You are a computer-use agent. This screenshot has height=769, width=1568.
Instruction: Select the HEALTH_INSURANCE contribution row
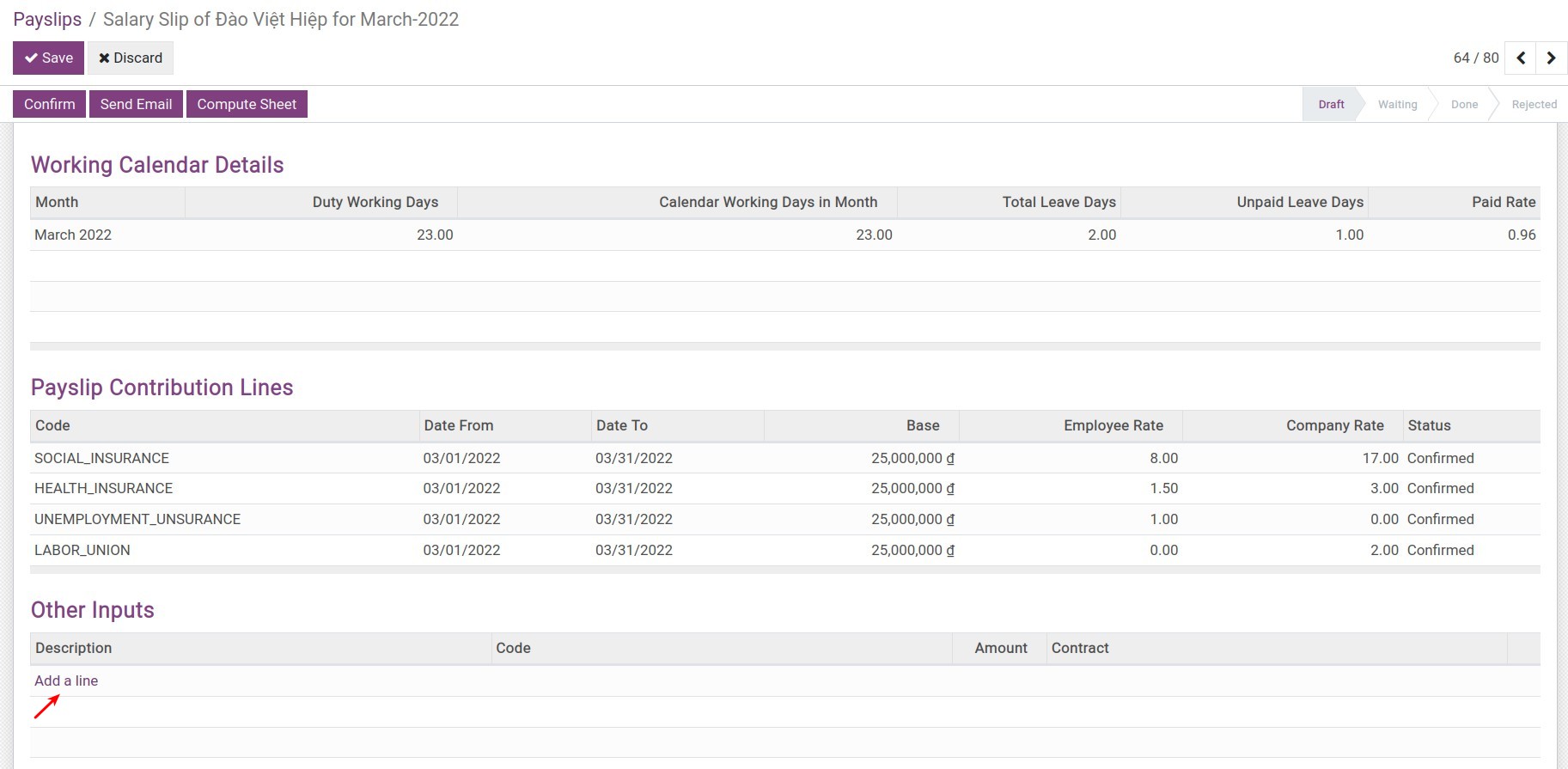click(x=103, y=488)
